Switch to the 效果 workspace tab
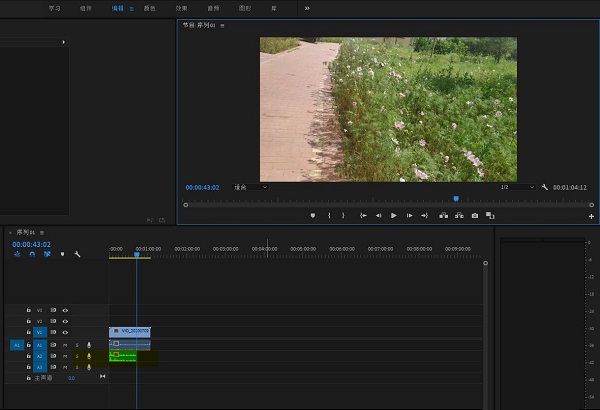 pos(181,7)
